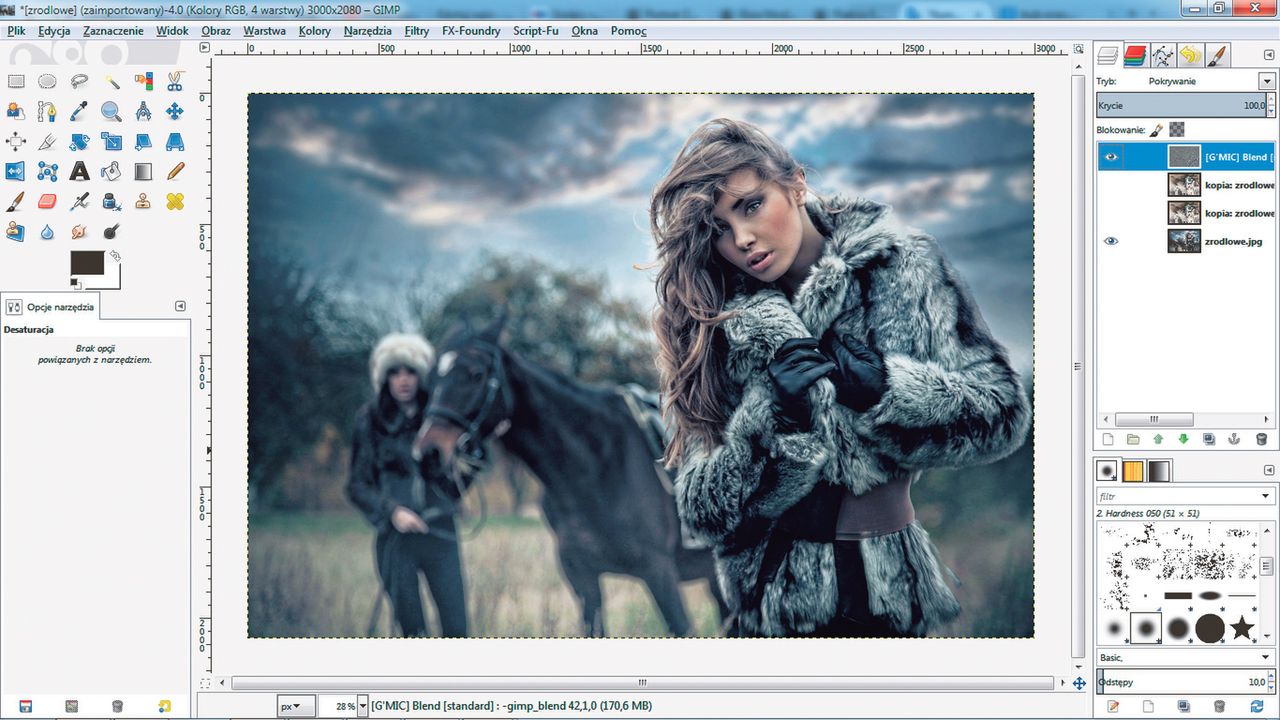Select the Airbrush tool
Image resolution: width=1280 pixels, height=720 pixels.
click(79, 201)
